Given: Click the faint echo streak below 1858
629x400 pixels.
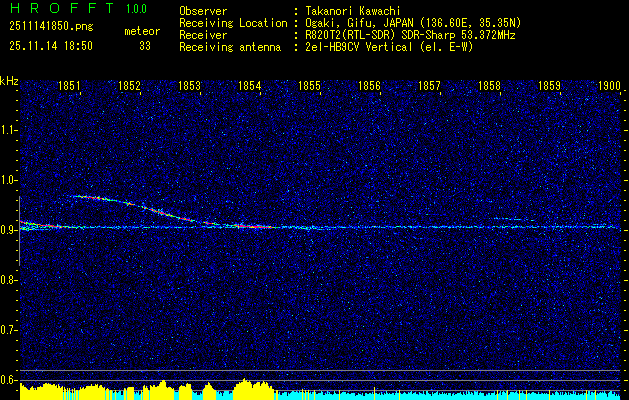Looking at the screenshot, I should click(508, 219).
